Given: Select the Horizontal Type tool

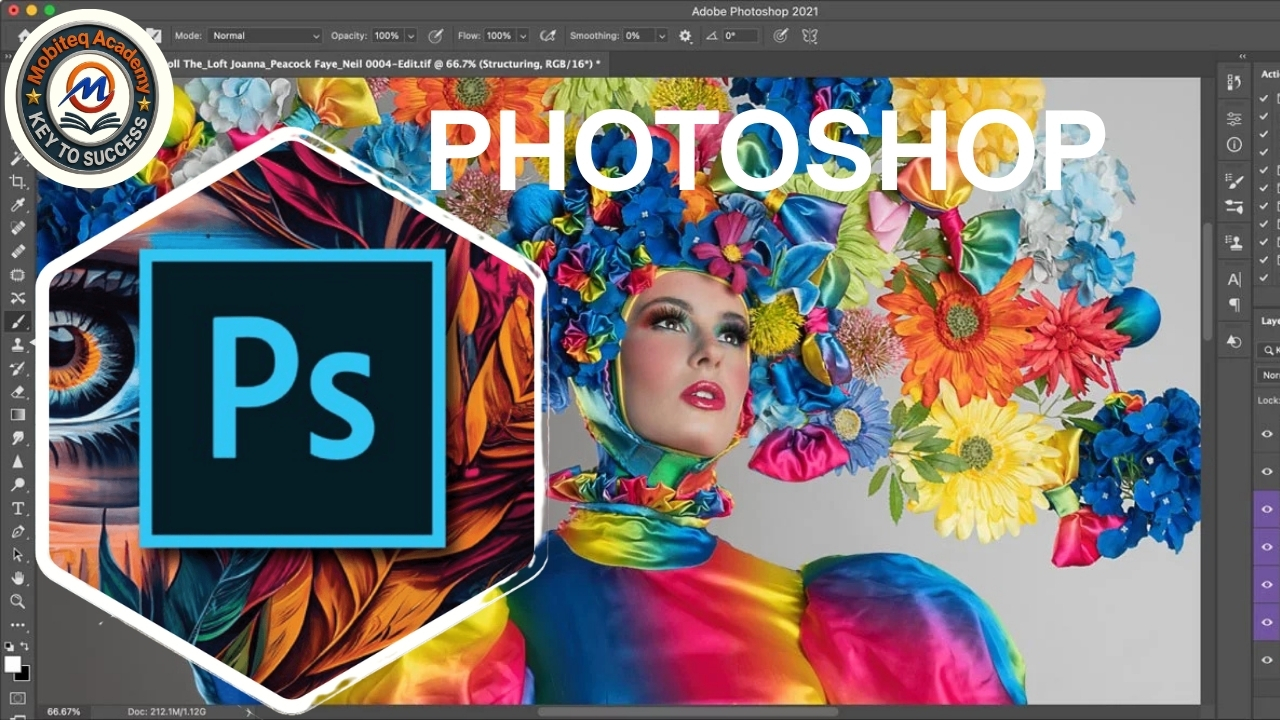Looking at the screenshot, I should pyautogui.click(x=17, y=508).
